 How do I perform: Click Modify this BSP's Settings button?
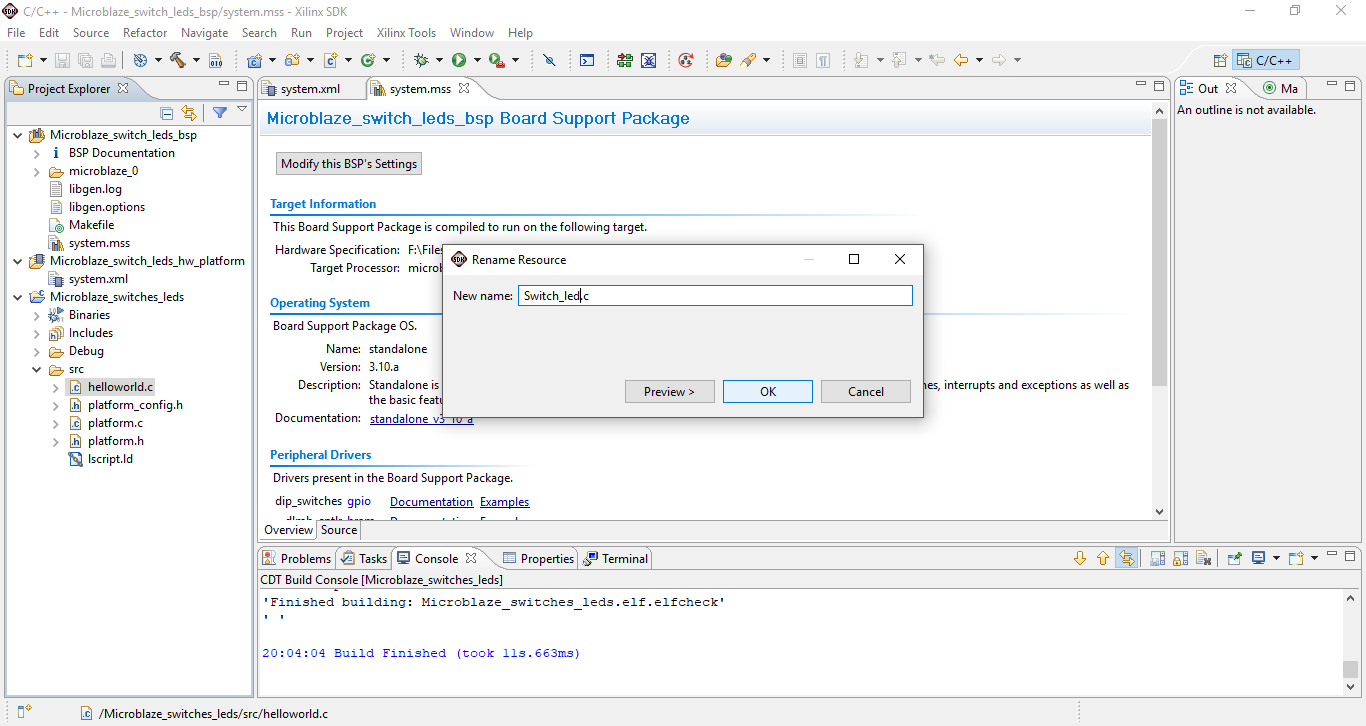[349, 164]
